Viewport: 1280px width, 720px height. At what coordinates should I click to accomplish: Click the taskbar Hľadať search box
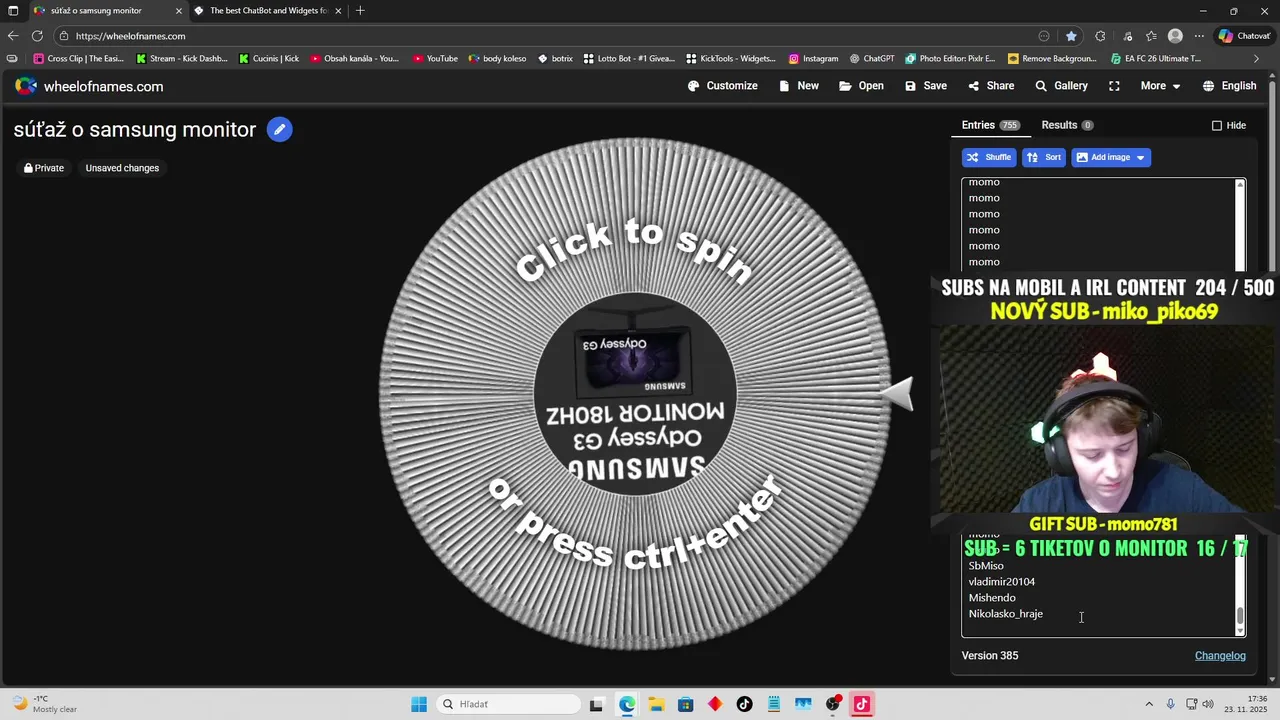coord(506,704)
